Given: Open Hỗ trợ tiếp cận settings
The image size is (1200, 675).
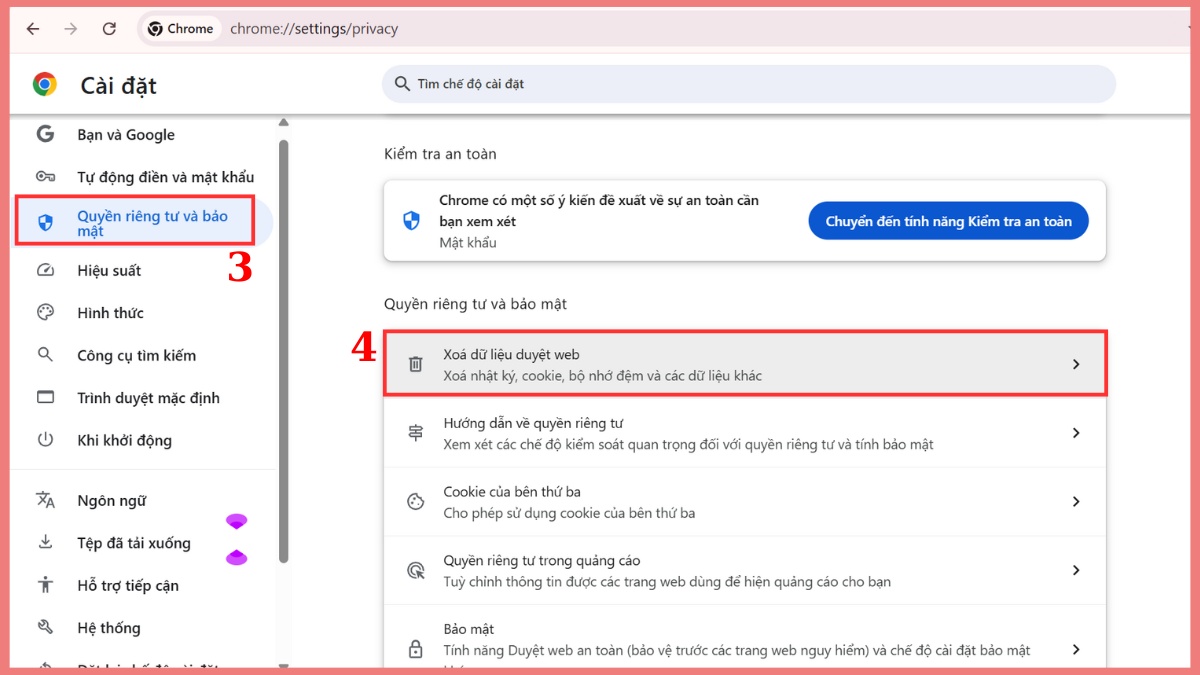Looking at the screenshot, I should 128,586.
